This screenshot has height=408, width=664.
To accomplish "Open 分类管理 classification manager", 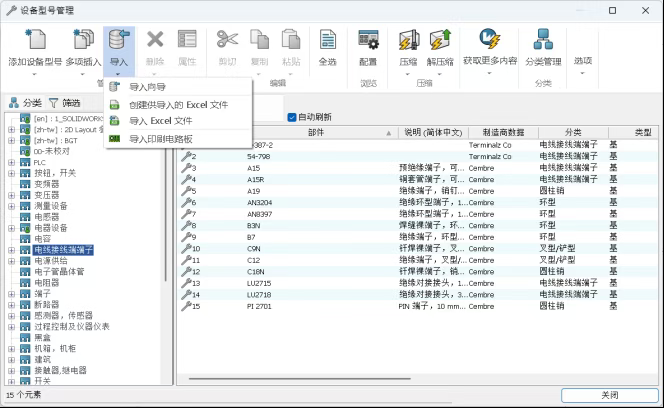I will [x=543, y=42].
